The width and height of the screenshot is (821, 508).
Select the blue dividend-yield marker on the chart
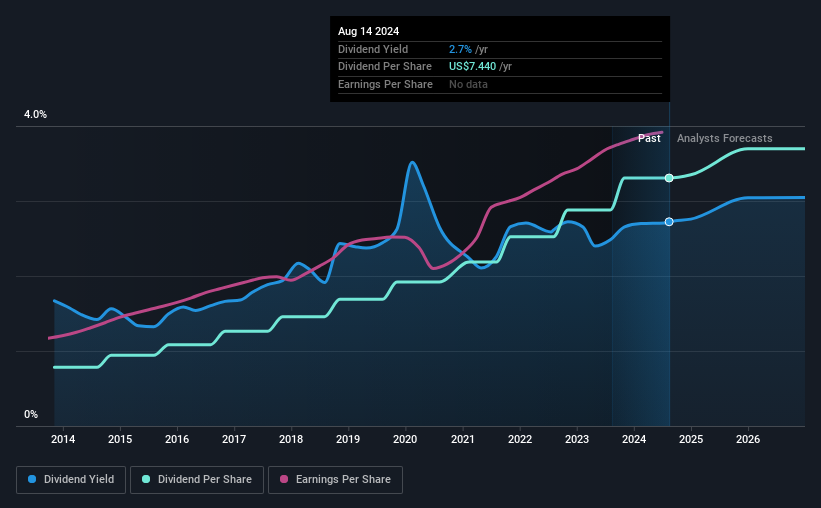click(x=669, y=222)
